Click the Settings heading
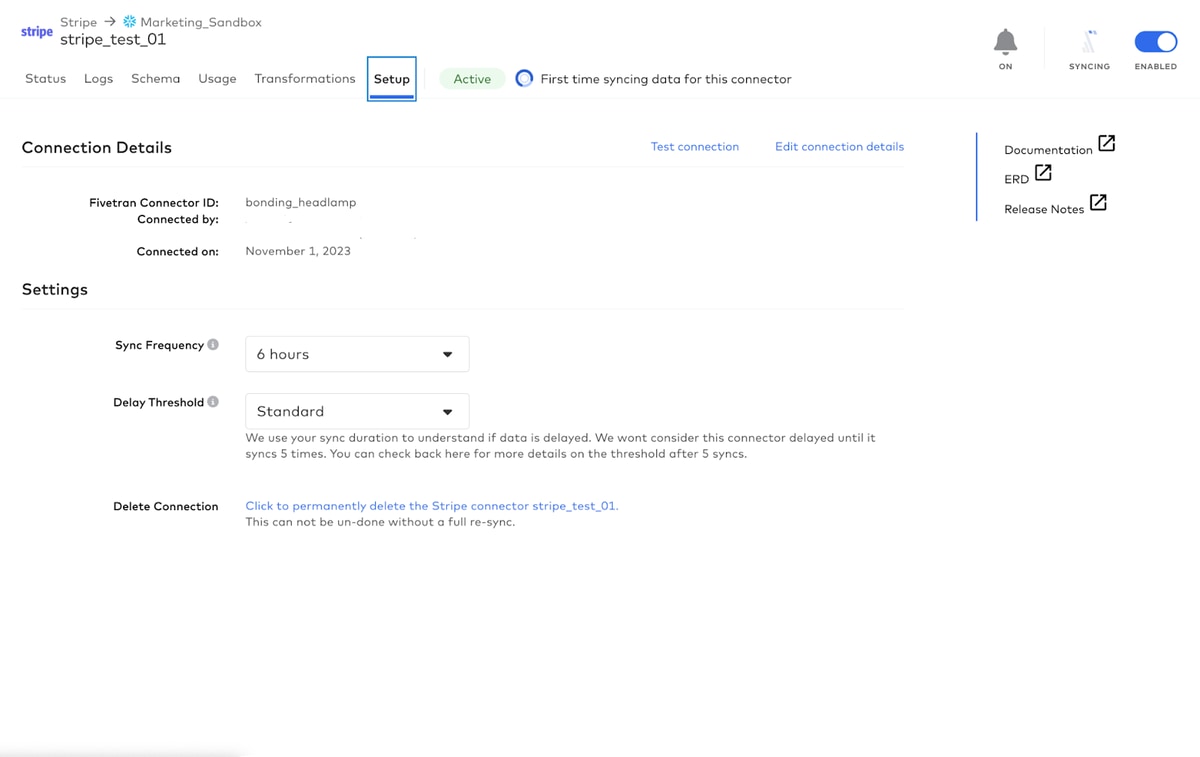The width and height of the screenshot is (1200, 757). [55, 289]
